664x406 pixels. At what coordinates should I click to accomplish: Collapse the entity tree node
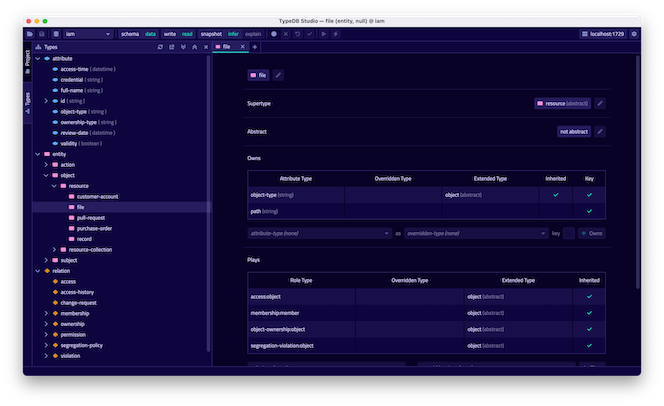point(38,154)
